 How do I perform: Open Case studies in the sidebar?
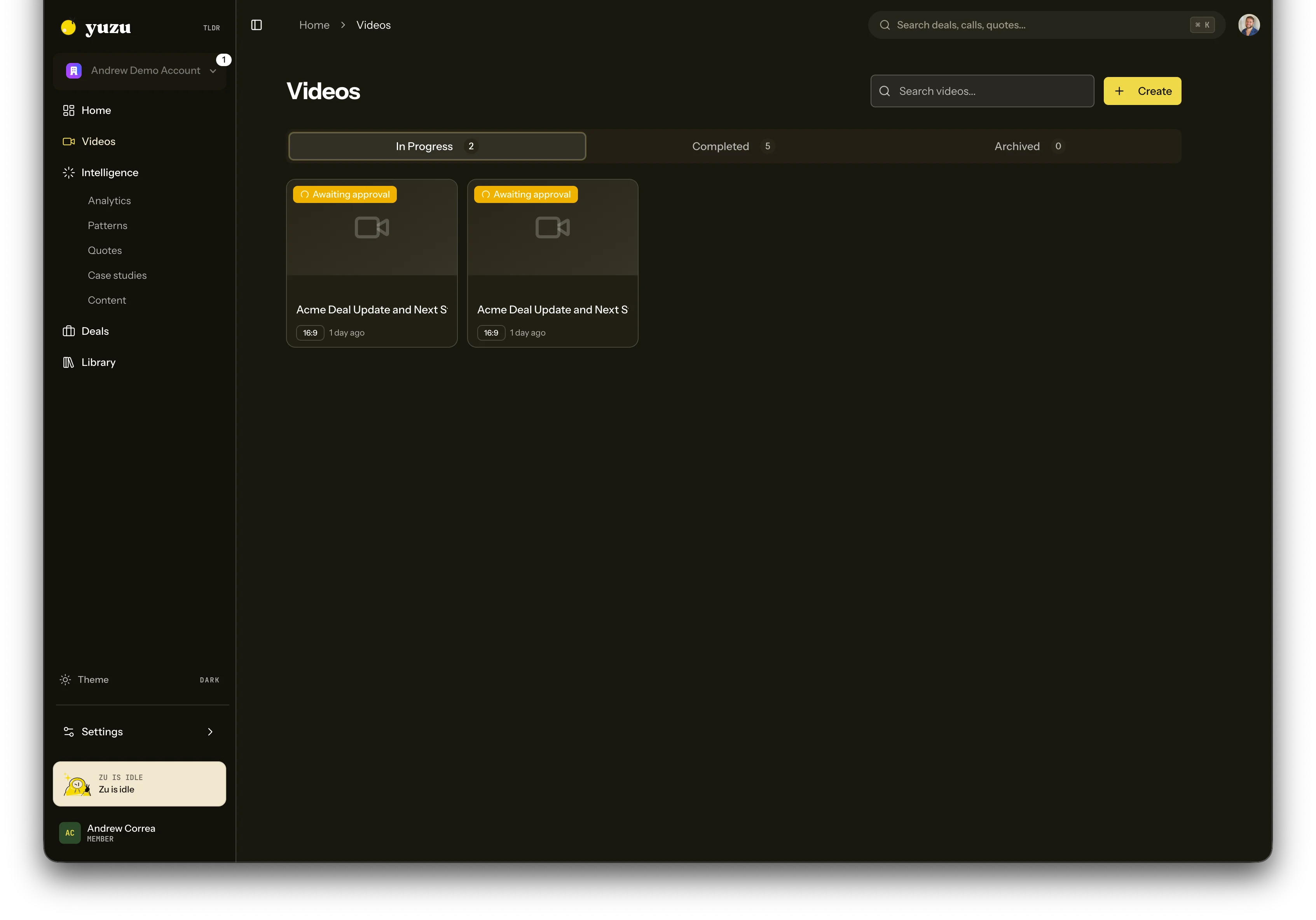coord(117,275)
